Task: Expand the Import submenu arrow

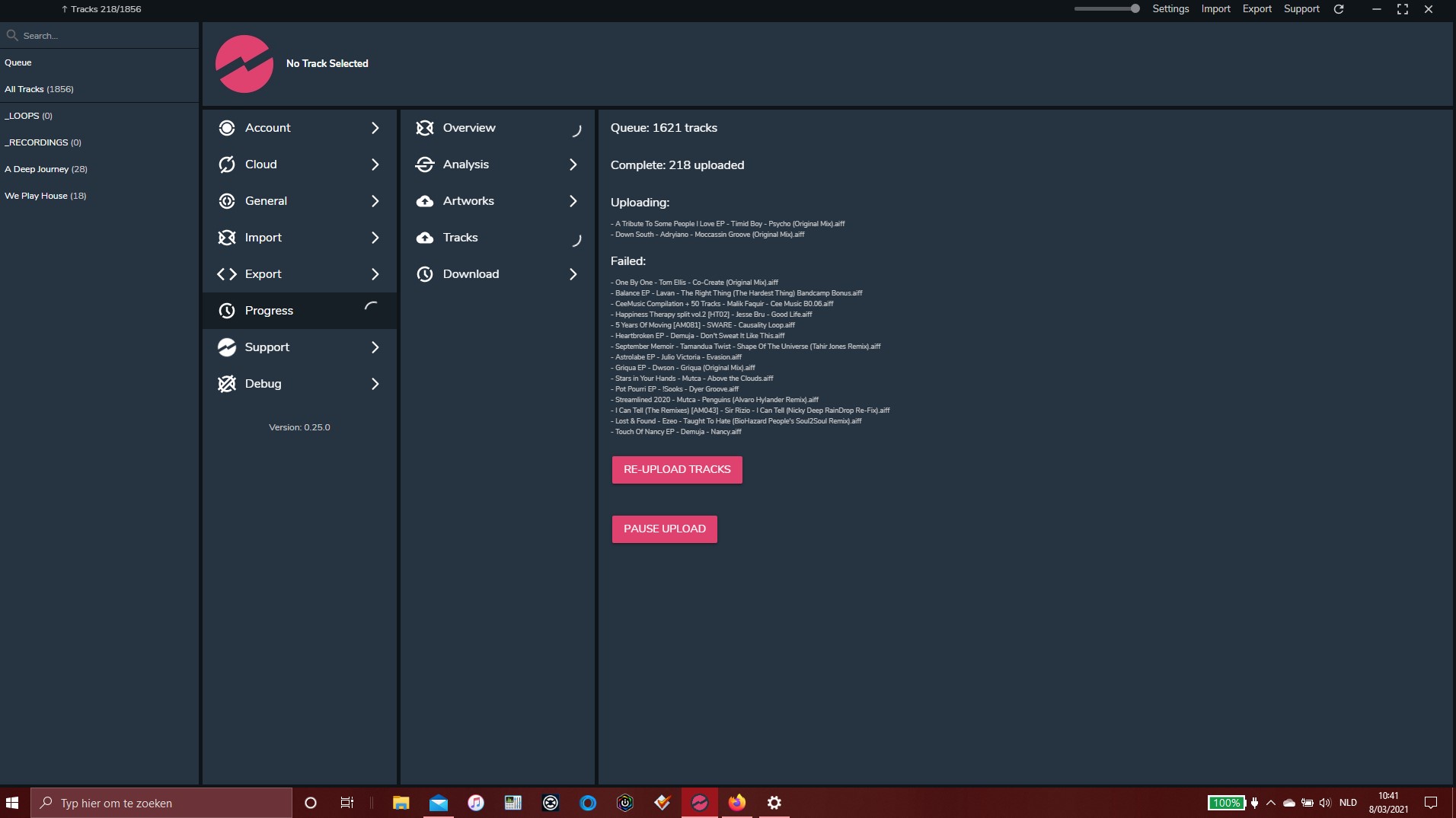Action: coord(375,238)
